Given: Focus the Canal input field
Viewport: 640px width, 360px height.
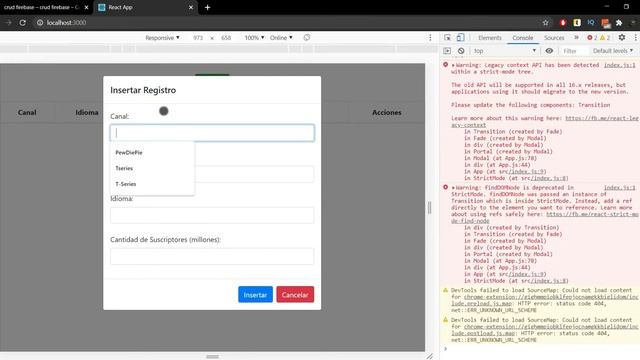Looking at the screenshot, I should click(212, 133).
